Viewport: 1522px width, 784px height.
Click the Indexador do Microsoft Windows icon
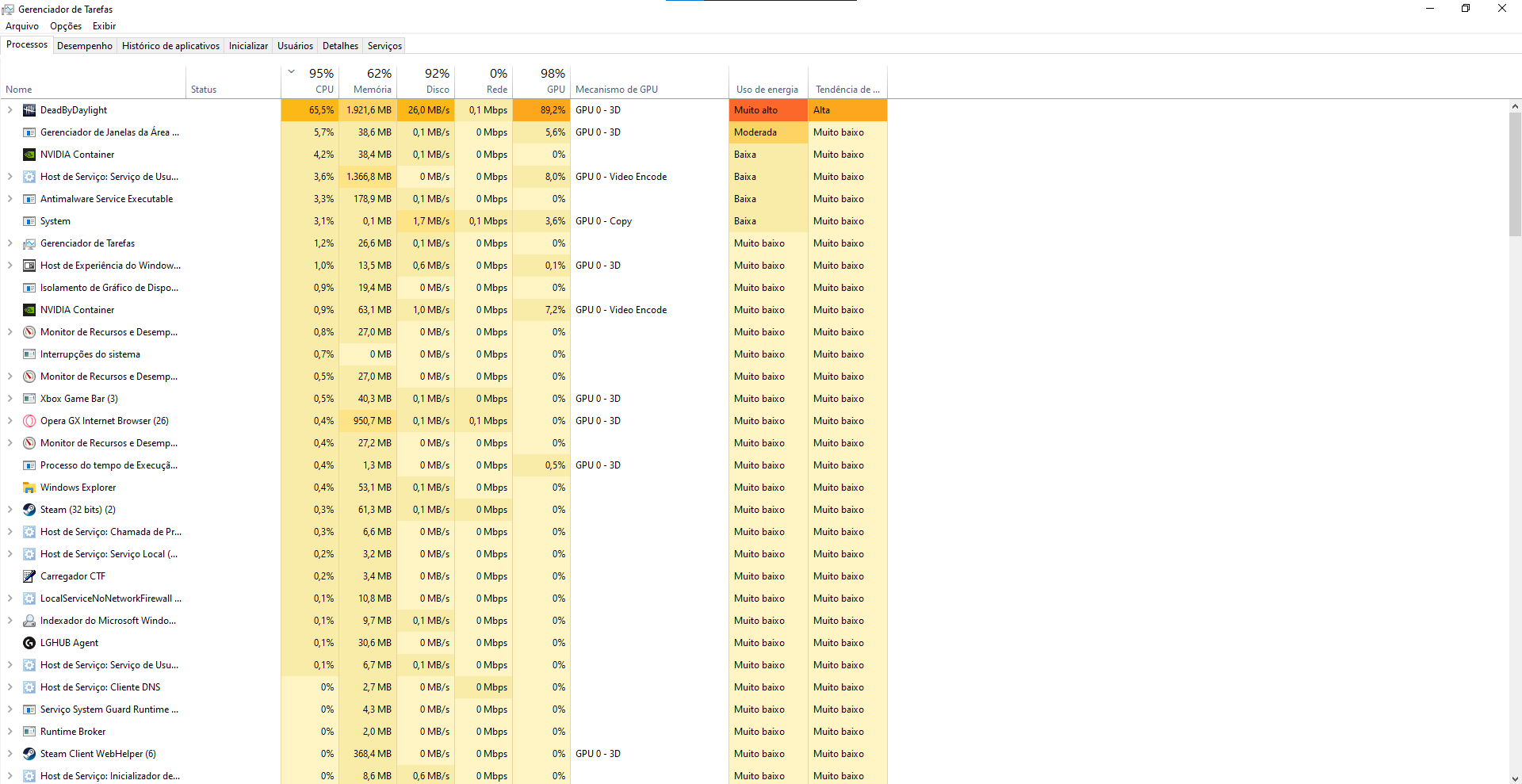point(29,621)
